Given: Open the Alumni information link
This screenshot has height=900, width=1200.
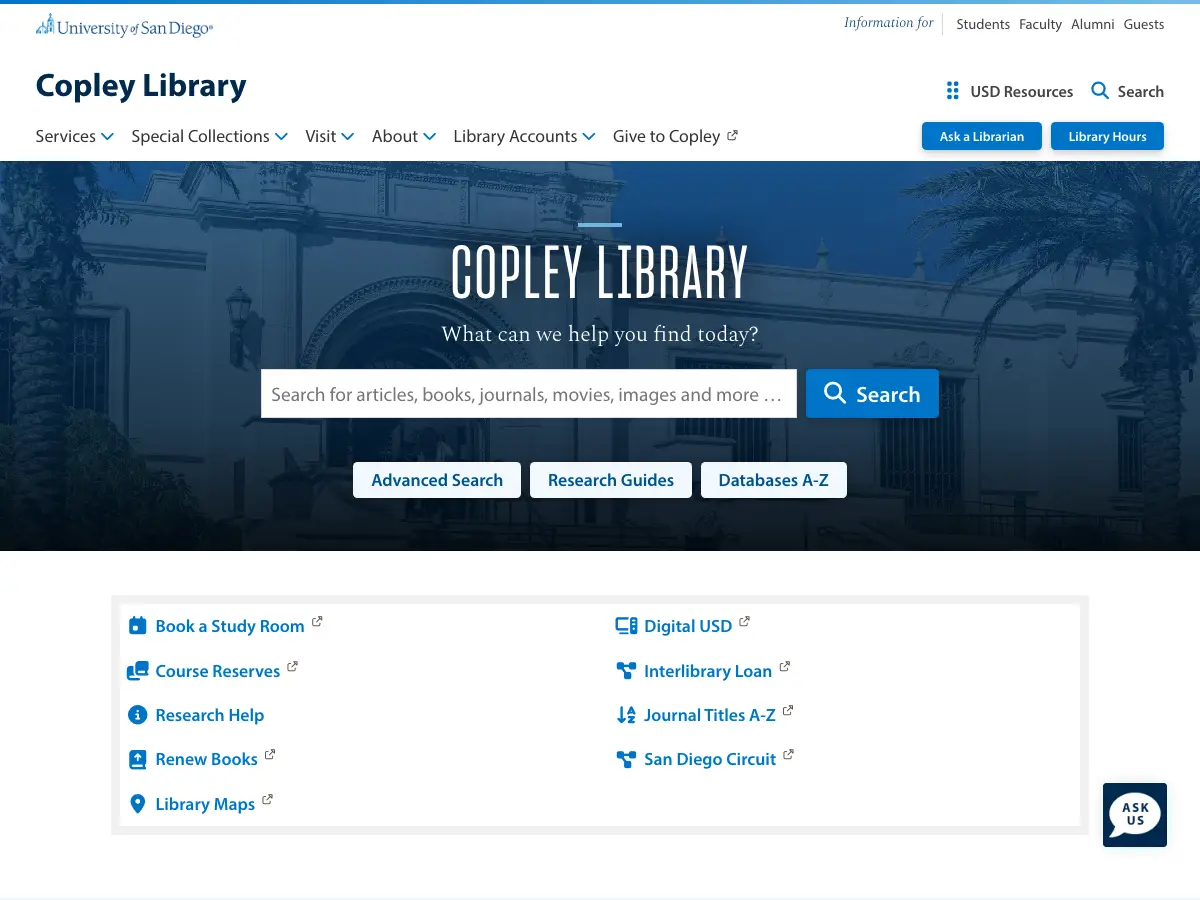Looking at the screenshot, I should coord(1093,24).
